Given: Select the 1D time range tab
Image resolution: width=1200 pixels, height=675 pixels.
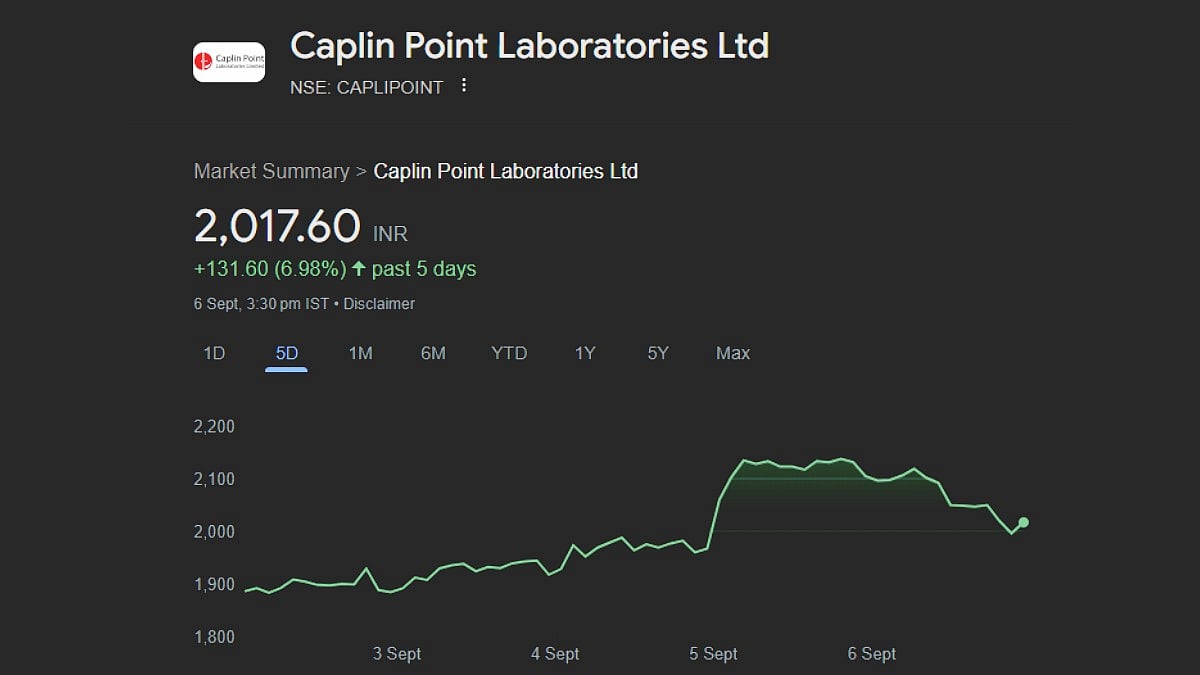Looking at the screenshot, I should (214, 353).
